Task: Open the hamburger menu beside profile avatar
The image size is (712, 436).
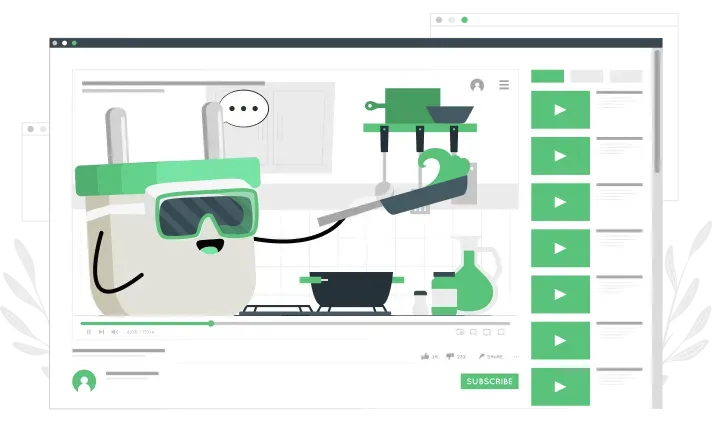Action: 504,85
